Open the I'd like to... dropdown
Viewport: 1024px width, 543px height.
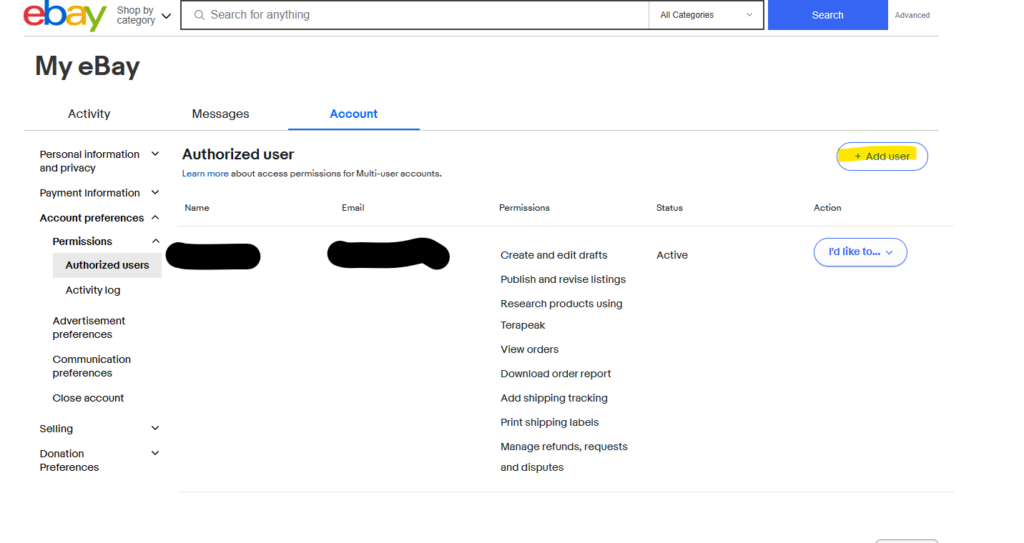(860, 252)
